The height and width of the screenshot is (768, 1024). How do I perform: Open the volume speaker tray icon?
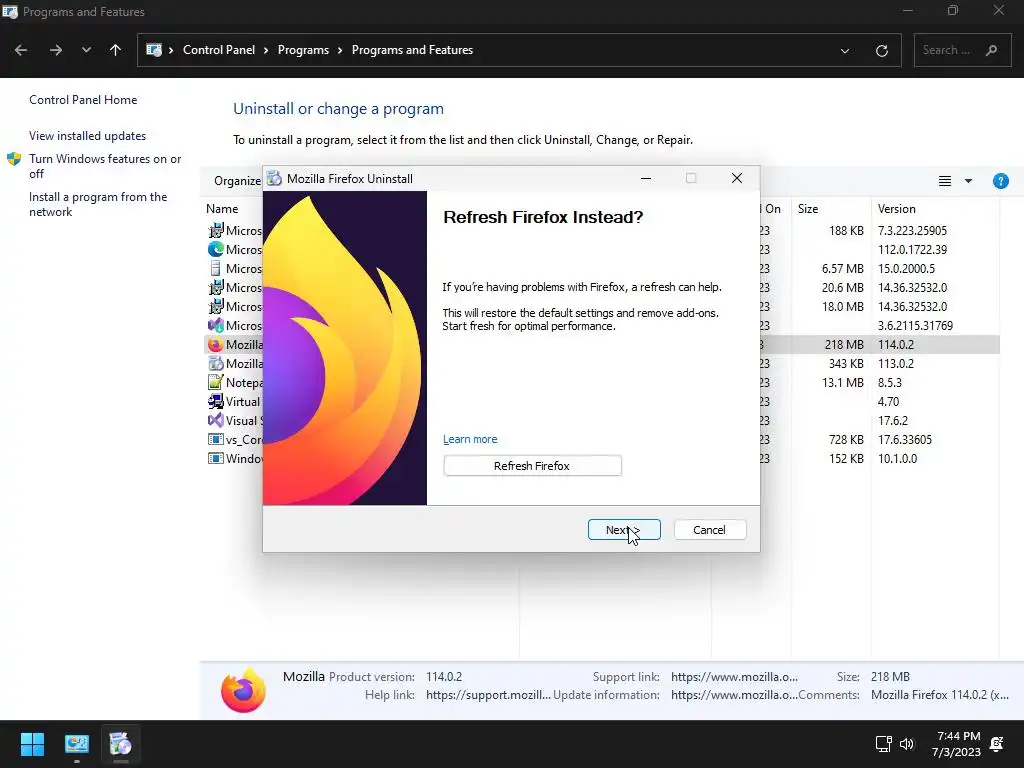907,744
